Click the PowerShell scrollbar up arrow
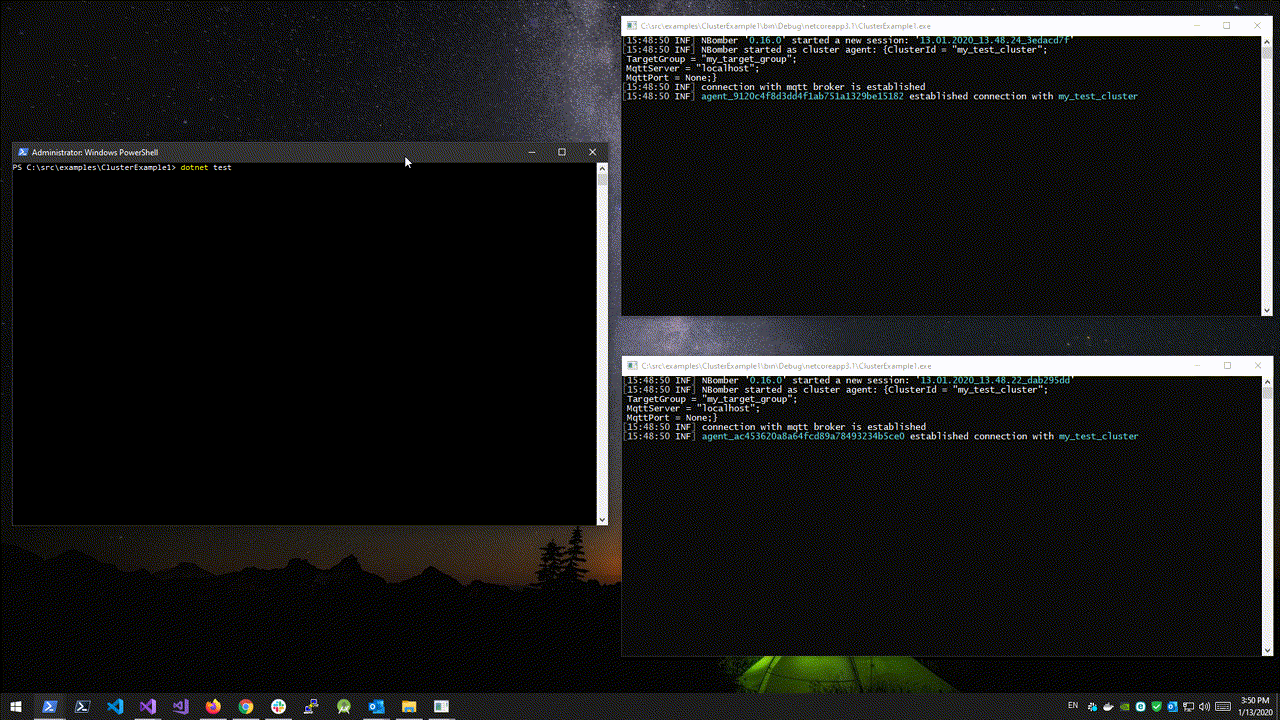The width and height of the screenshot is (1280, 720). point(602,168)
